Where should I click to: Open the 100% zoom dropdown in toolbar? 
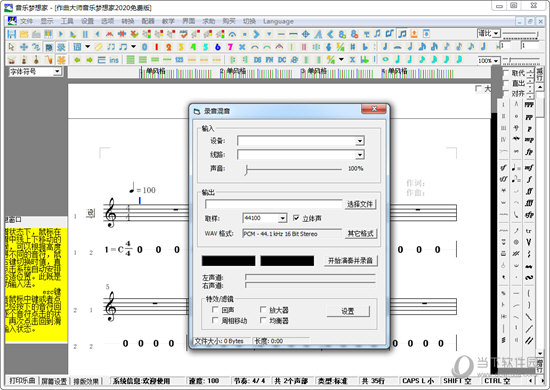tap(496, 60)
